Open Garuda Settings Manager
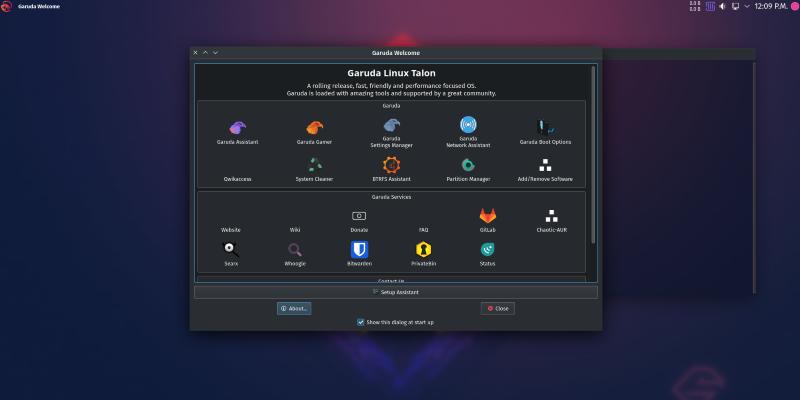800x400 pixels. pyautogui.click(x=391, y=128)
